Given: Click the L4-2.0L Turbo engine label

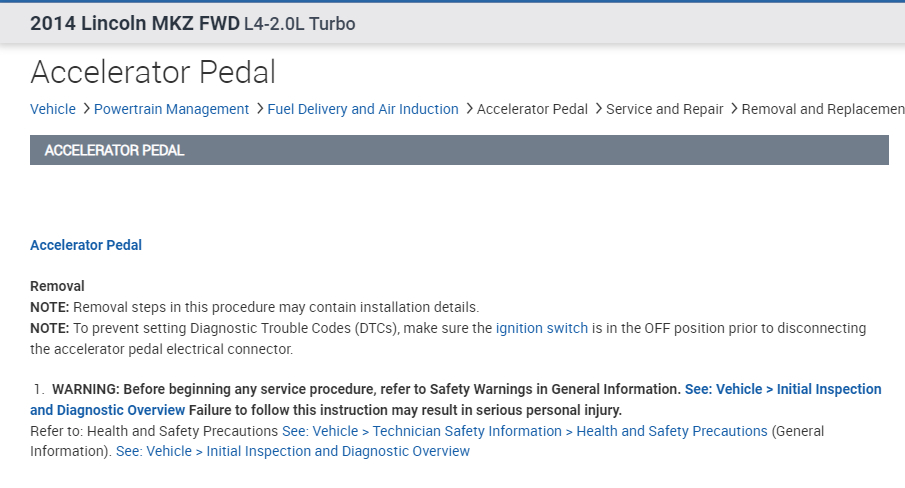Looking at the screenshot, I should [x=299, y=23].
